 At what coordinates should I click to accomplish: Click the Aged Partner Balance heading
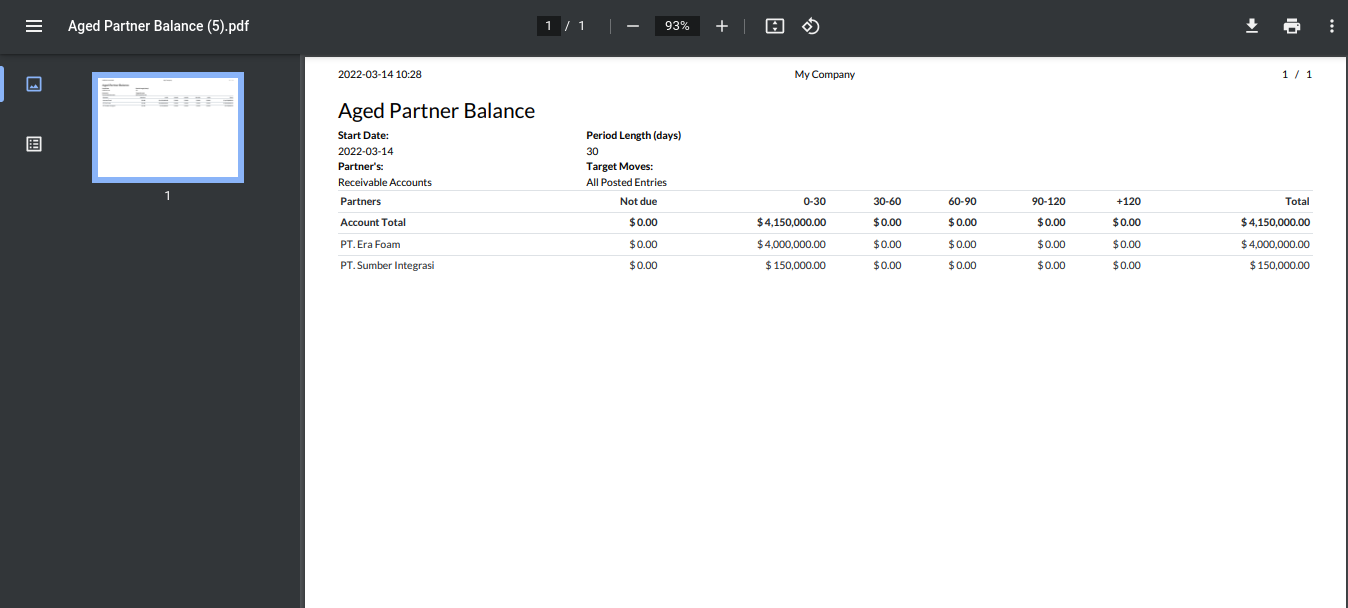pos(436,111)
